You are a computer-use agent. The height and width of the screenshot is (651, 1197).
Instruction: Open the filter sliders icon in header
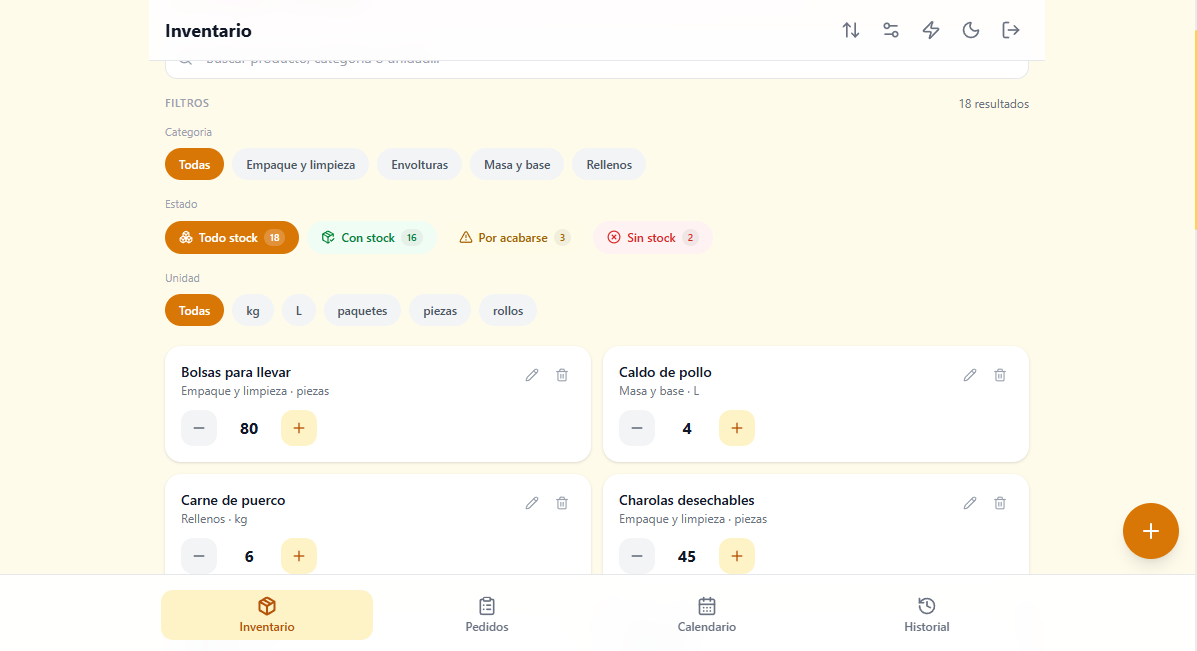(x=891, y=31)
